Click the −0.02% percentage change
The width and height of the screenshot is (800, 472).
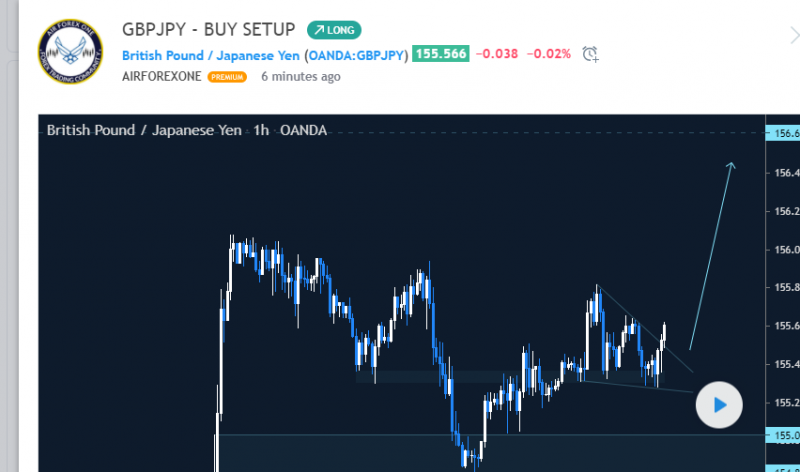click(549, 54)
